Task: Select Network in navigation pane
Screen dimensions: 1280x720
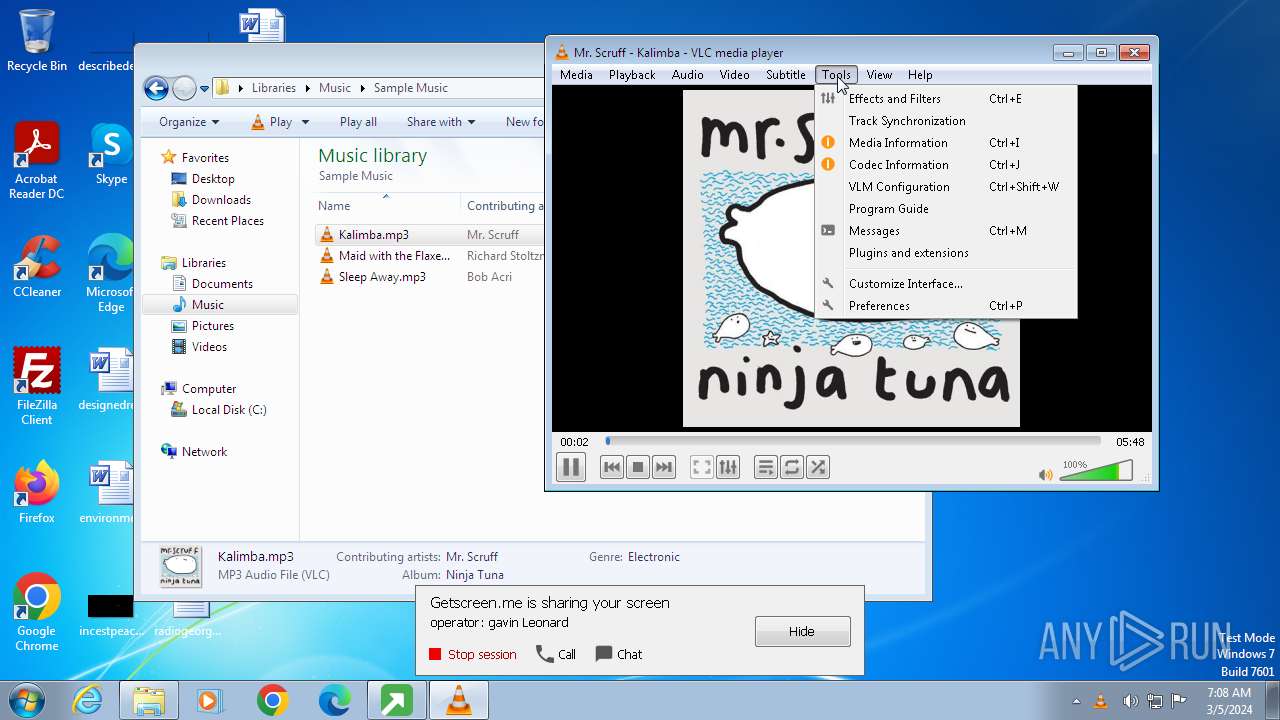Action: click(204, 452)
